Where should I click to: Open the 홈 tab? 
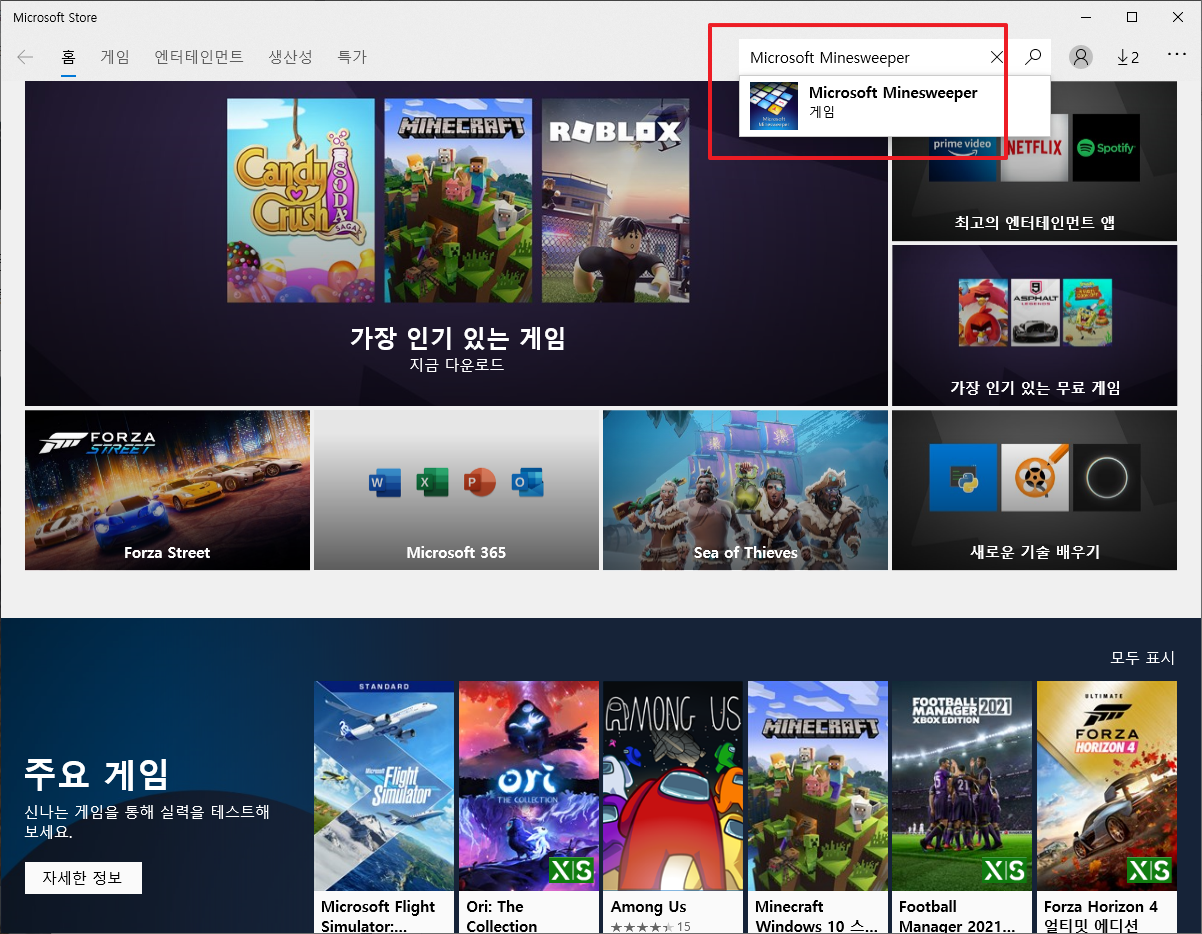tap(68, 57)
